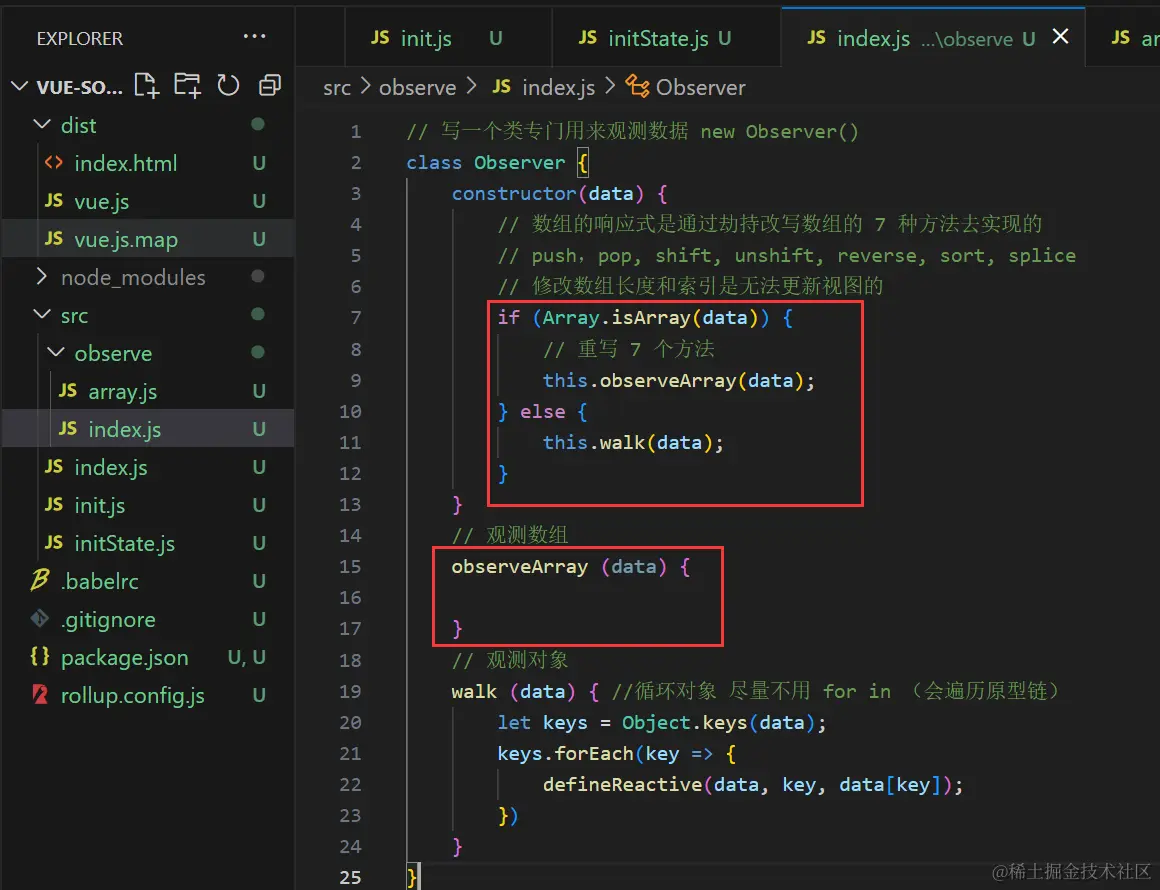Image resolution: width=1160 pixels, height=890 pixels.
Task: Click the New Folder icon in Explorer
Action: pos(187,86)
